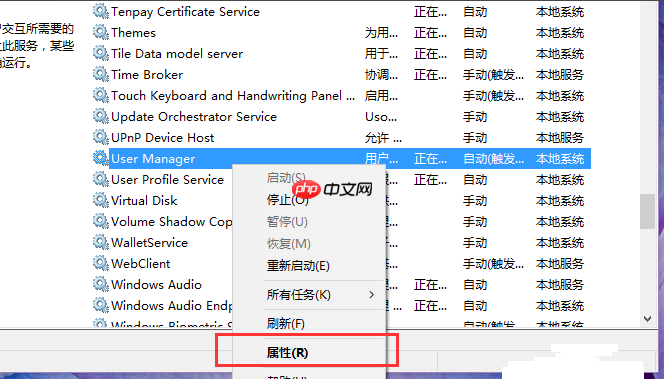The height and width of the screenshot is (379, 664).
Task: Click the Virtual Disk gear icon
Action: [101, 200]
